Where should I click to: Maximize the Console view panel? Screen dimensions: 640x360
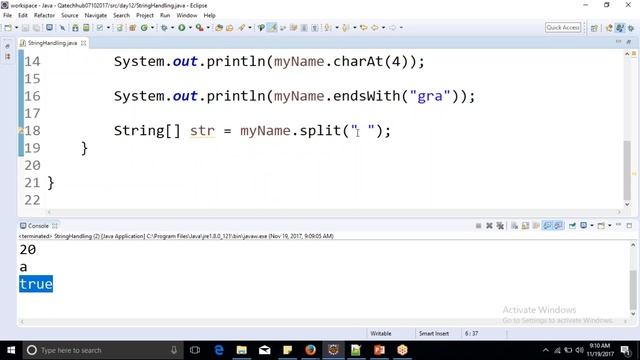tap(629, 226)
